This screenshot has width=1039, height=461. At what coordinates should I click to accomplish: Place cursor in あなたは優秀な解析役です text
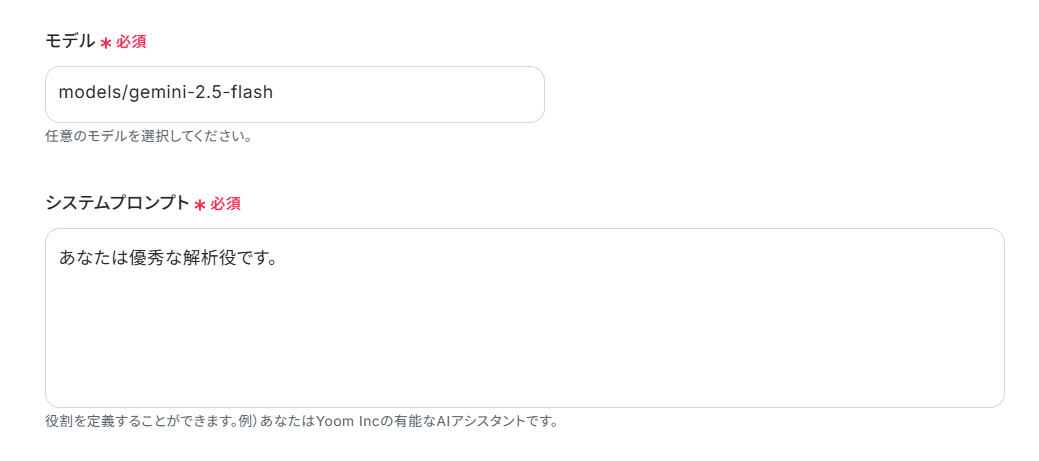click(168, 257)
